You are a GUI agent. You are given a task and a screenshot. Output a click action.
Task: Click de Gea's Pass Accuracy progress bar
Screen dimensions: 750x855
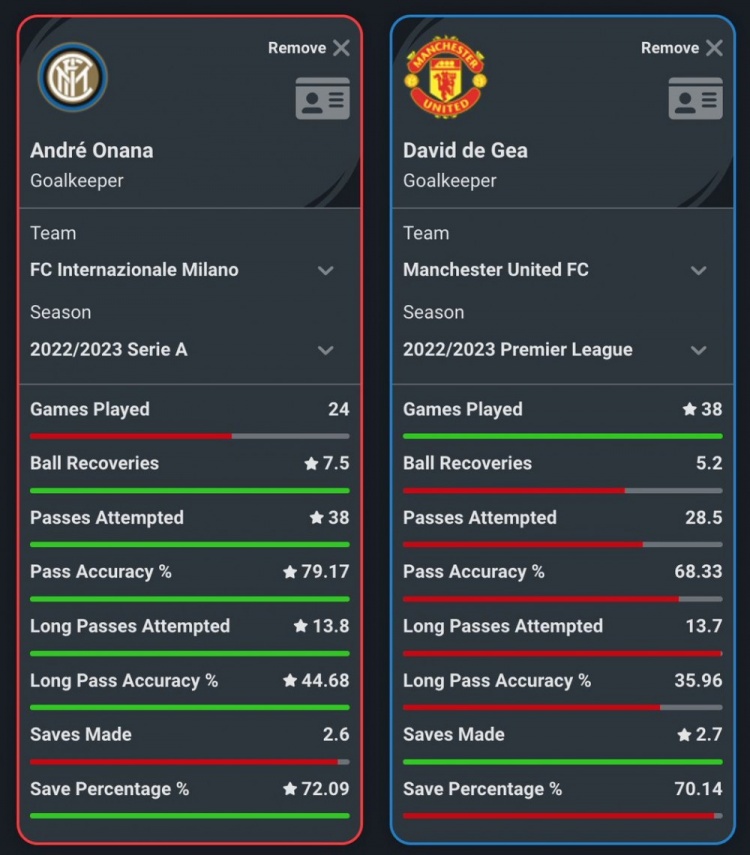tap(563, 599)
